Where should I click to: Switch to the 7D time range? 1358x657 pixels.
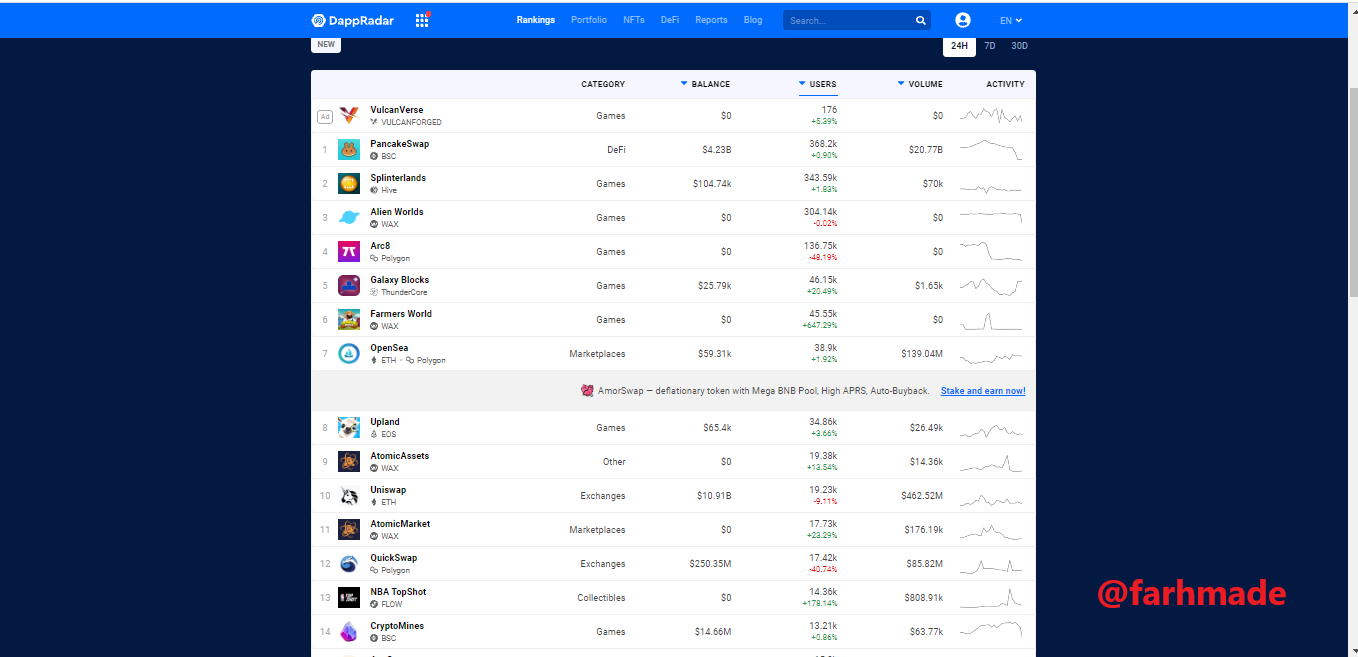click(990, 46)
